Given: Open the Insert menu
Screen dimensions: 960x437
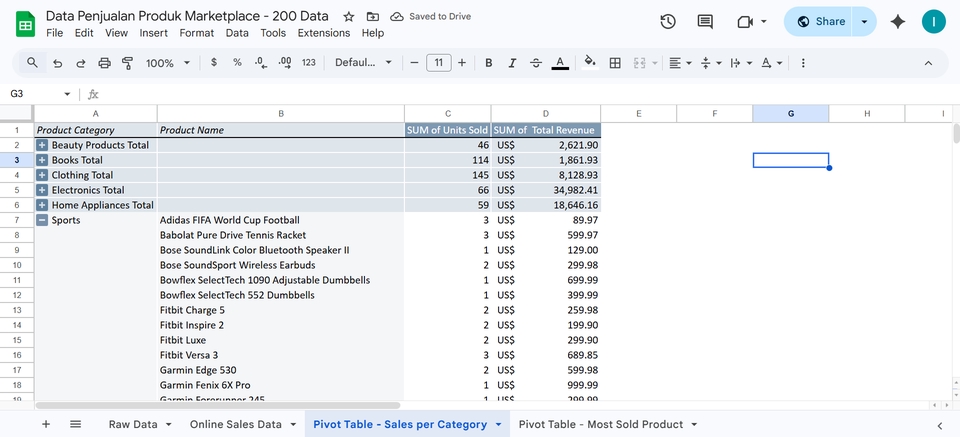Looking at the screenshot, I should [153, 33].
